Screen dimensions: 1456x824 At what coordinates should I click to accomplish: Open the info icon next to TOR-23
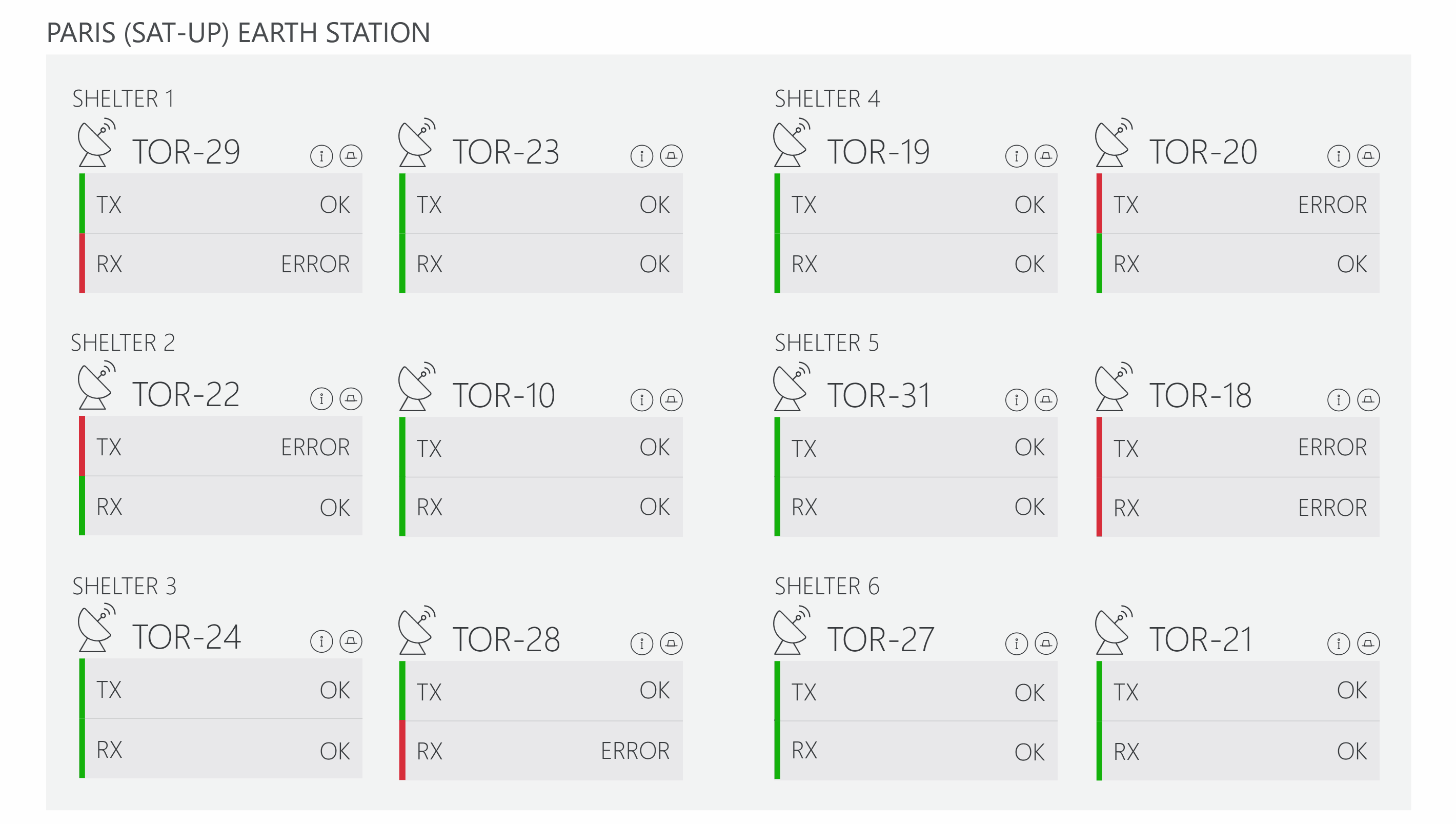point(641,157)
